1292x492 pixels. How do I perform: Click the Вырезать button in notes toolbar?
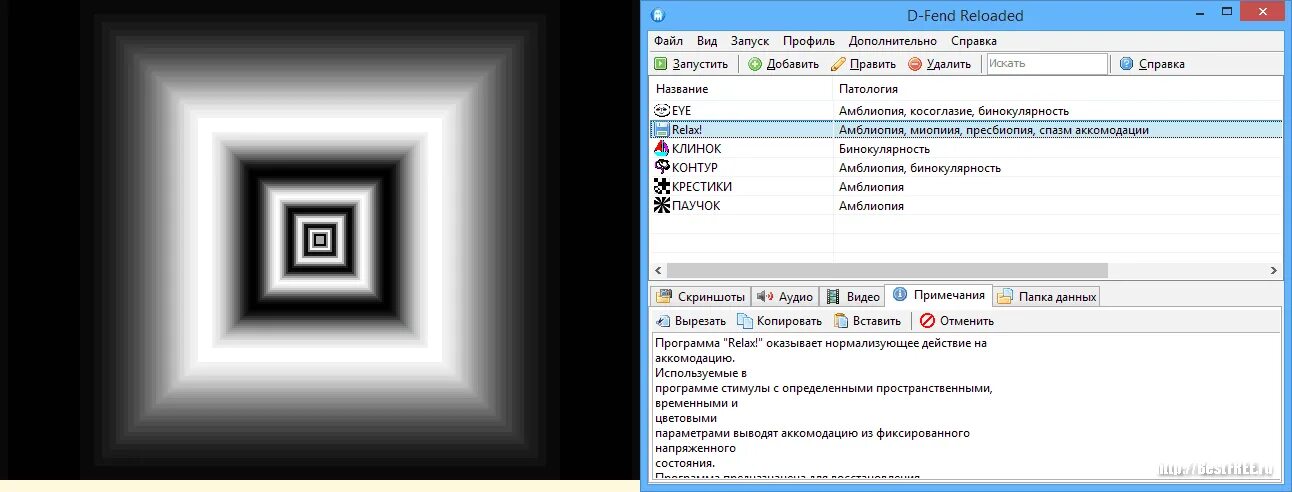[691, 321]
